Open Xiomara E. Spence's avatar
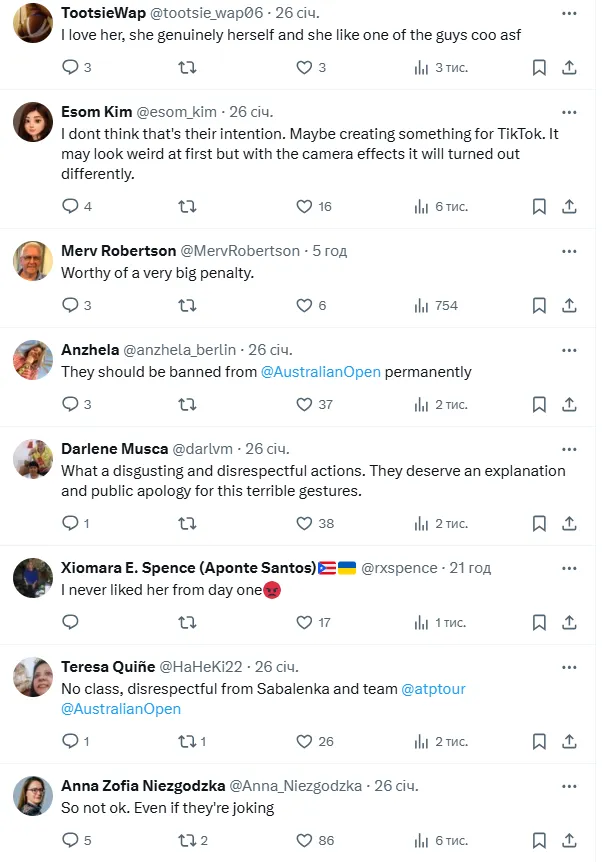Screen dimensions: 602x862 pos(33,578)
